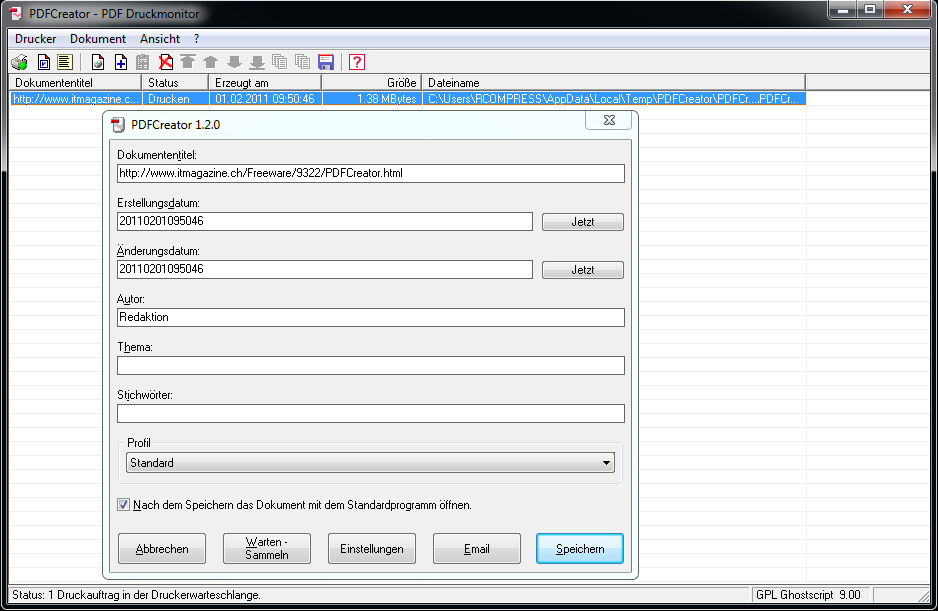Sort by the Erzeugt am column header
The image size is (938, 611).
(265, 83)
